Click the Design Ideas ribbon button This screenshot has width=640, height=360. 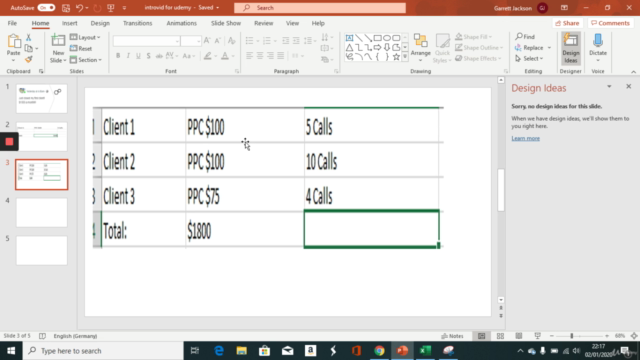(x=571, y=48)
